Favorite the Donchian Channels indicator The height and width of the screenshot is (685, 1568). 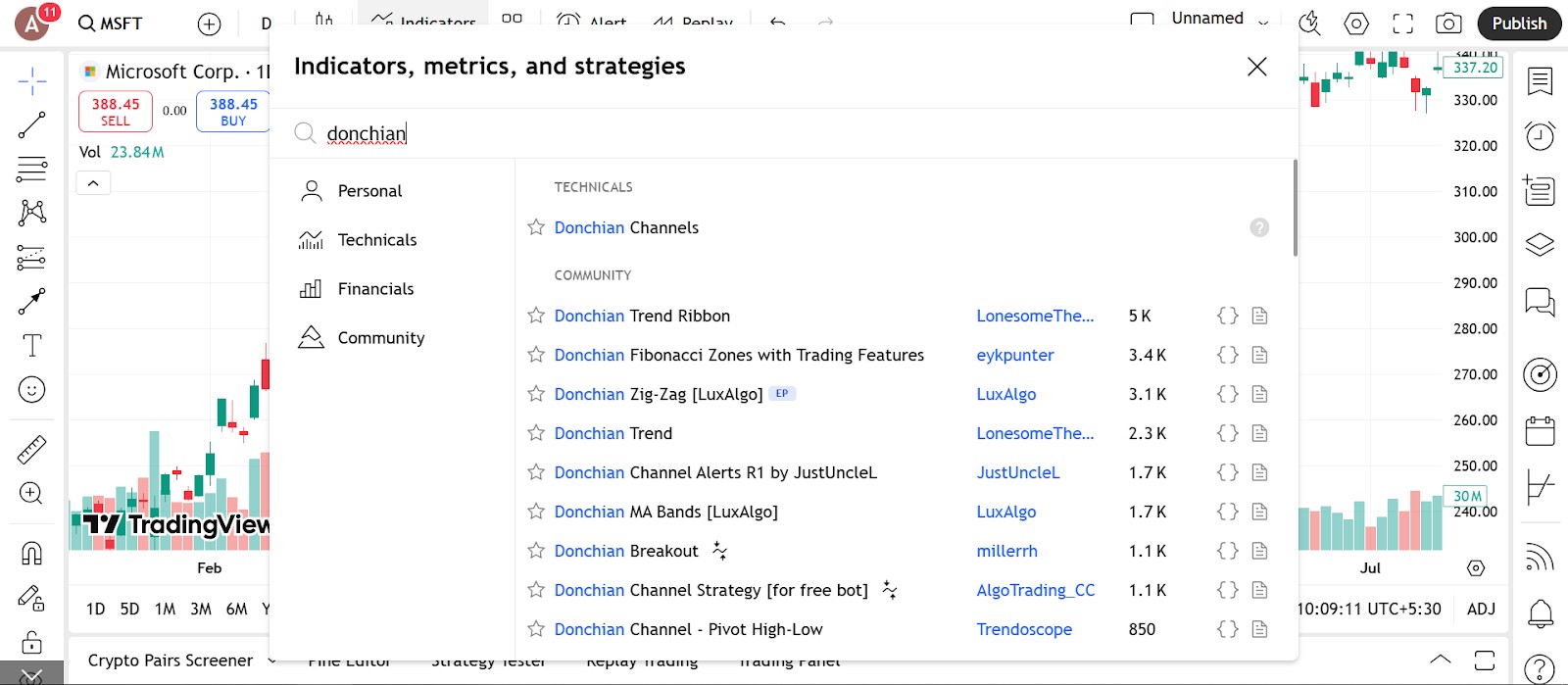pyautogui.click(x=536, y=227)
